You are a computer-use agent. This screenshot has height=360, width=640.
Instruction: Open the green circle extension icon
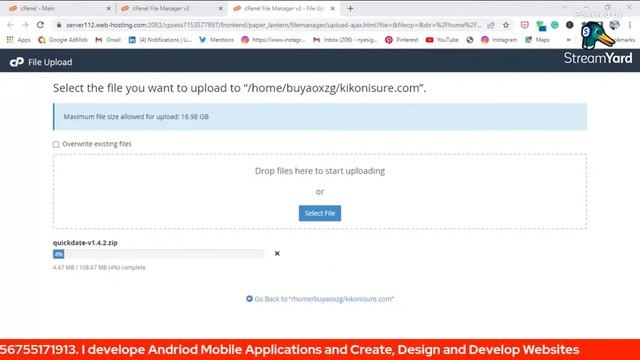click(555, 25)
